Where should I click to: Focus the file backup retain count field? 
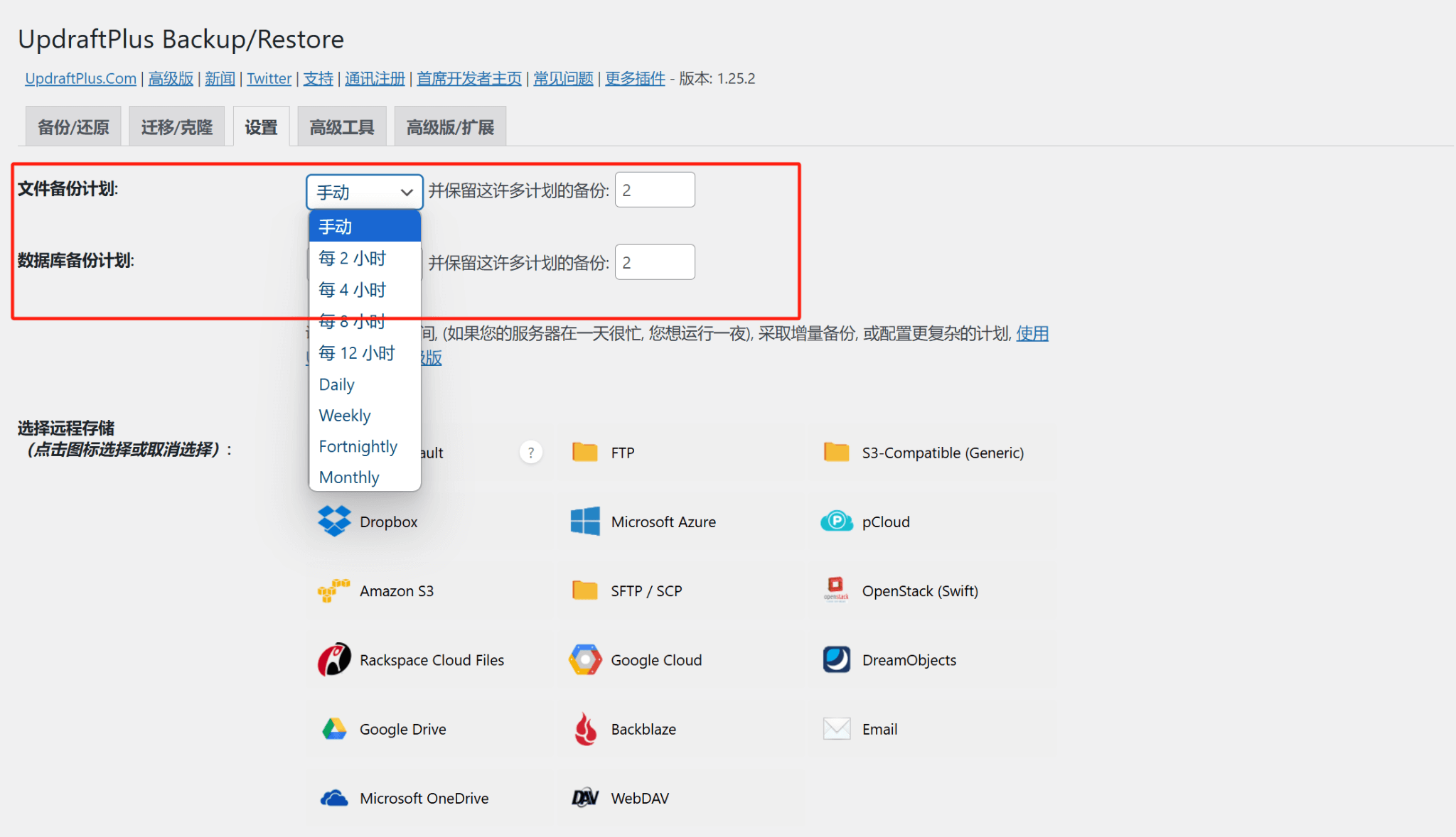(655, 190)
